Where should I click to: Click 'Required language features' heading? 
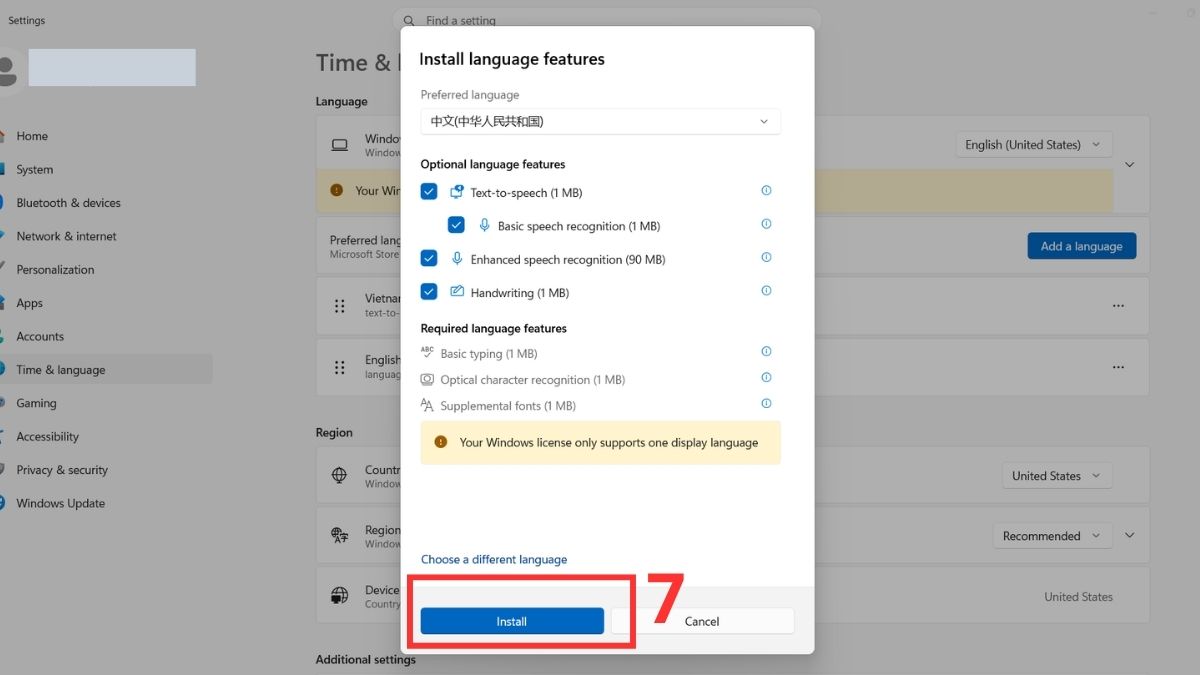coord(494,328)
